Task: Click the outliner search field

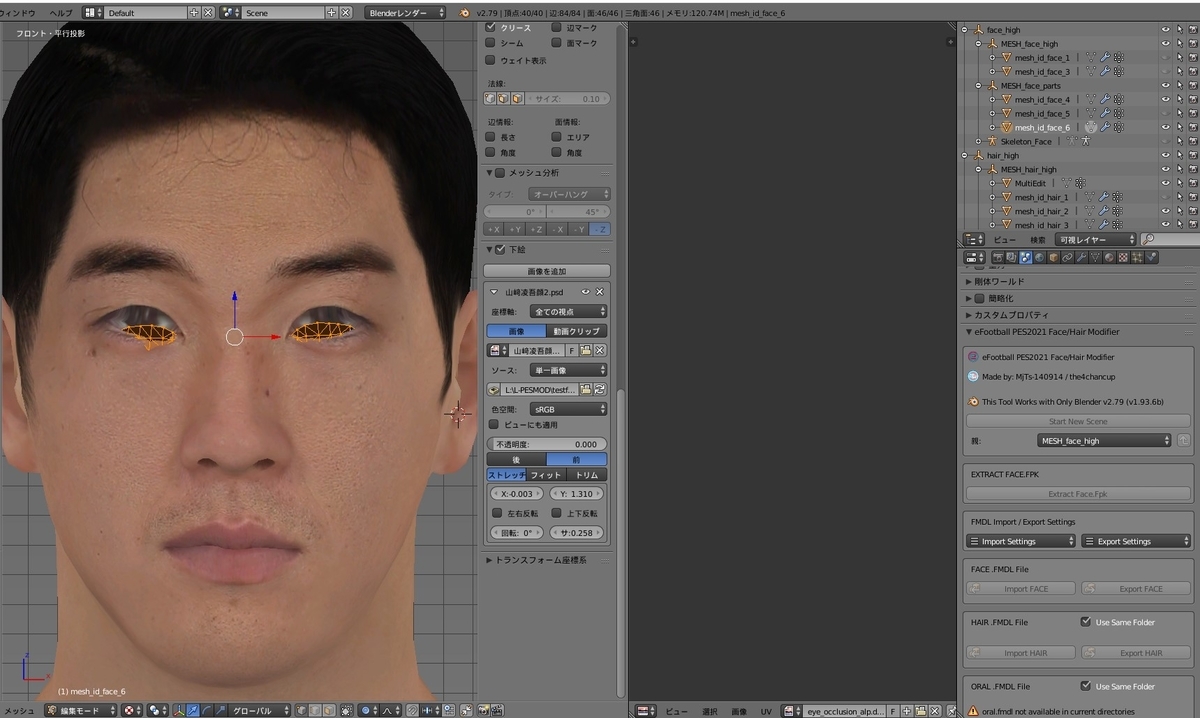Action: 1169,240
